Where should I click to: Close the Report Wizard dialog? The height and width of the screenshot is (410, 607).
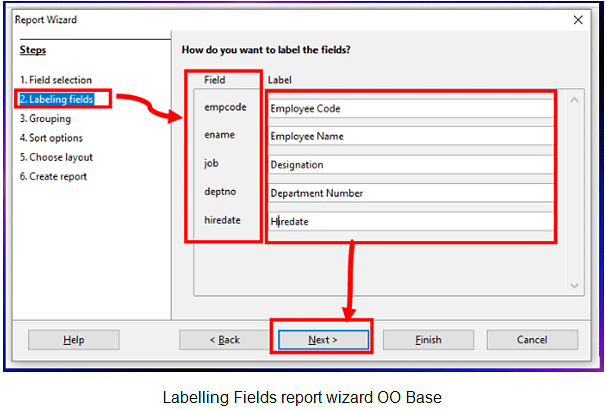[x=579, y=19]
